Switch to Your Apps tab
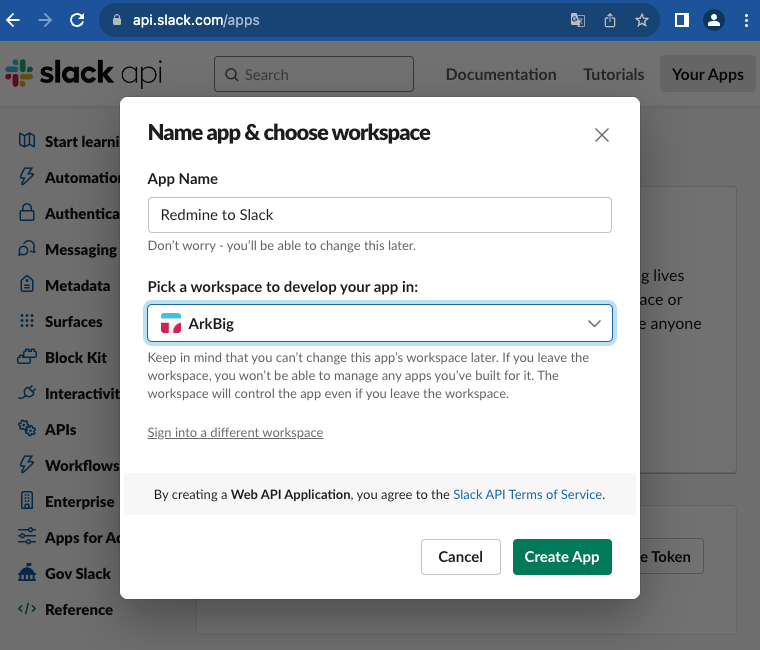This screenshot has height=650, width=760. click(x=708, y=74)
